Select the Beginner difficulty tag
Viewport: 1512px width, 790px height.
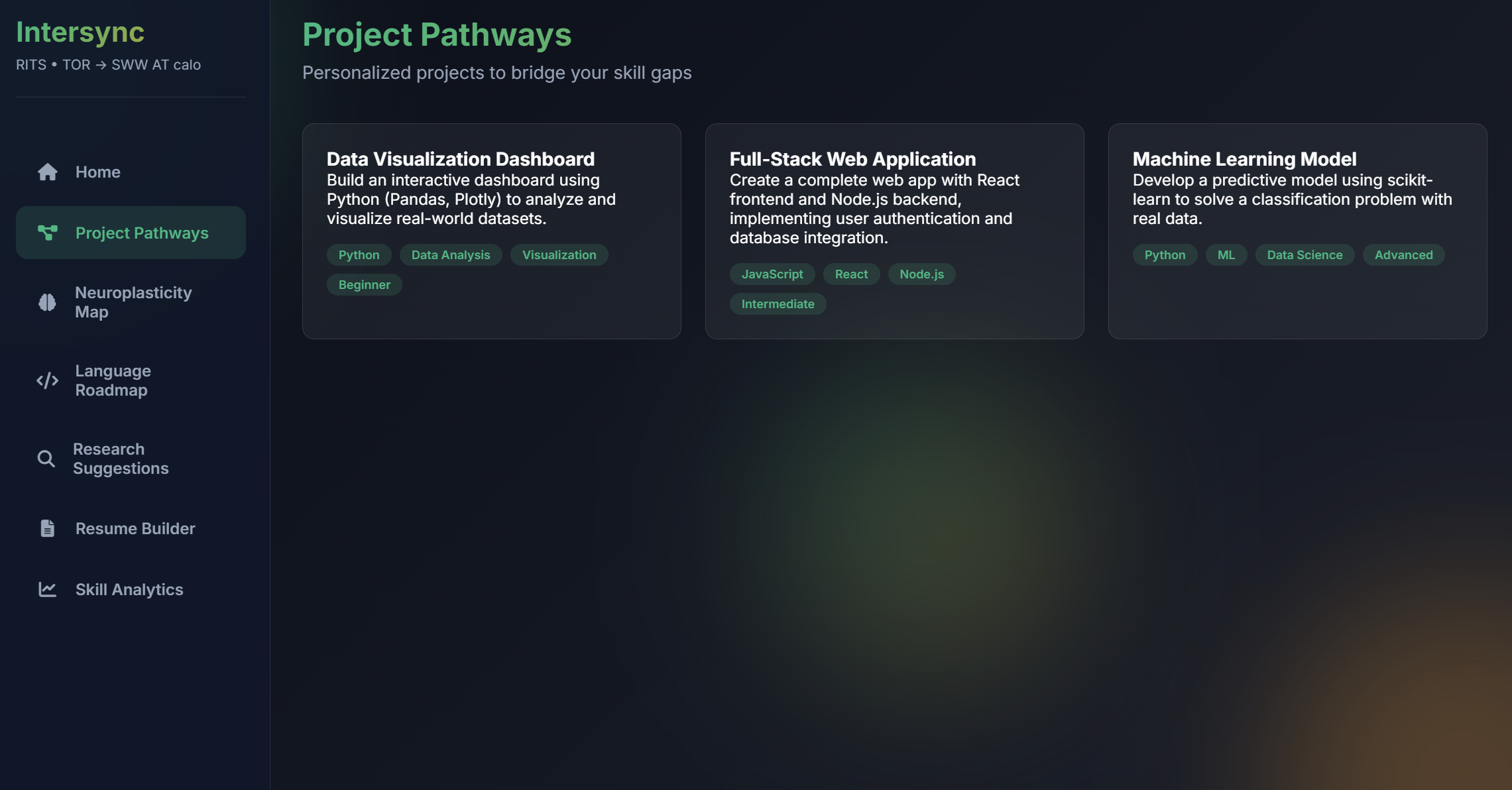(x=364, y=285)
